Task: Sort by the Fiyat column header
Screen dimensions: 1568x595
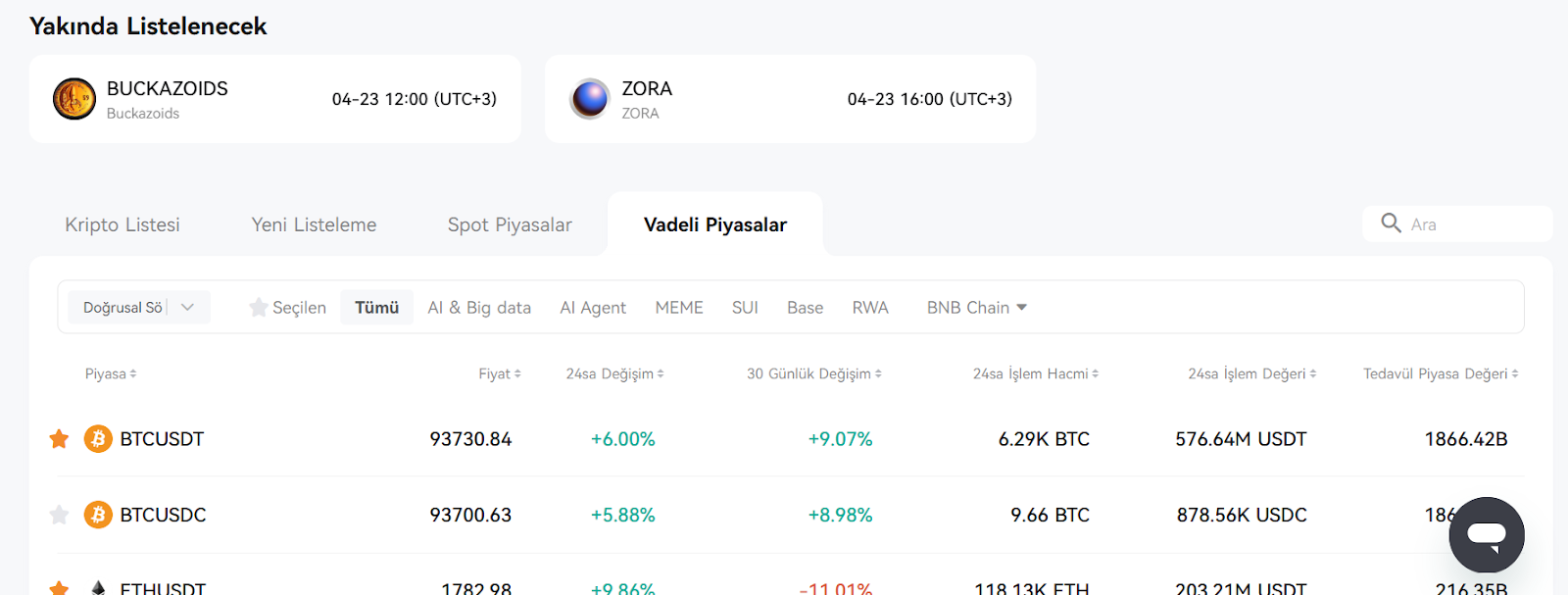Action: pyautogui.click(x=500, y=373)
